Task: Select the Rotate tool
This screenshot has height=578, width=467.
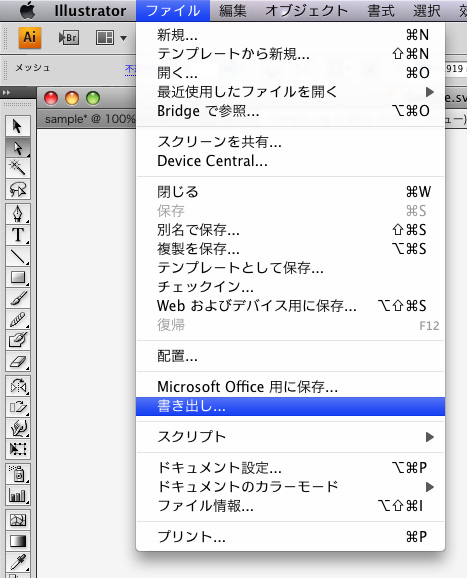Action: (x=17, y=386)
